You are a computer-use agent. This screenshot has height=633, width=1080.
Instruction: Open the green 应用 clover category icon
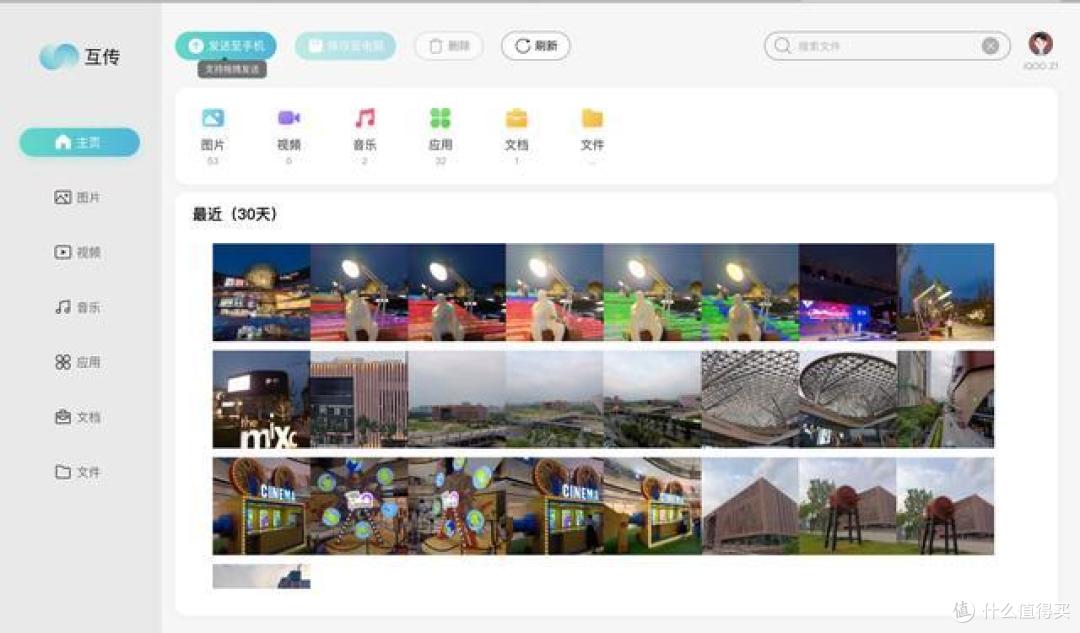(x=440, y=118)
